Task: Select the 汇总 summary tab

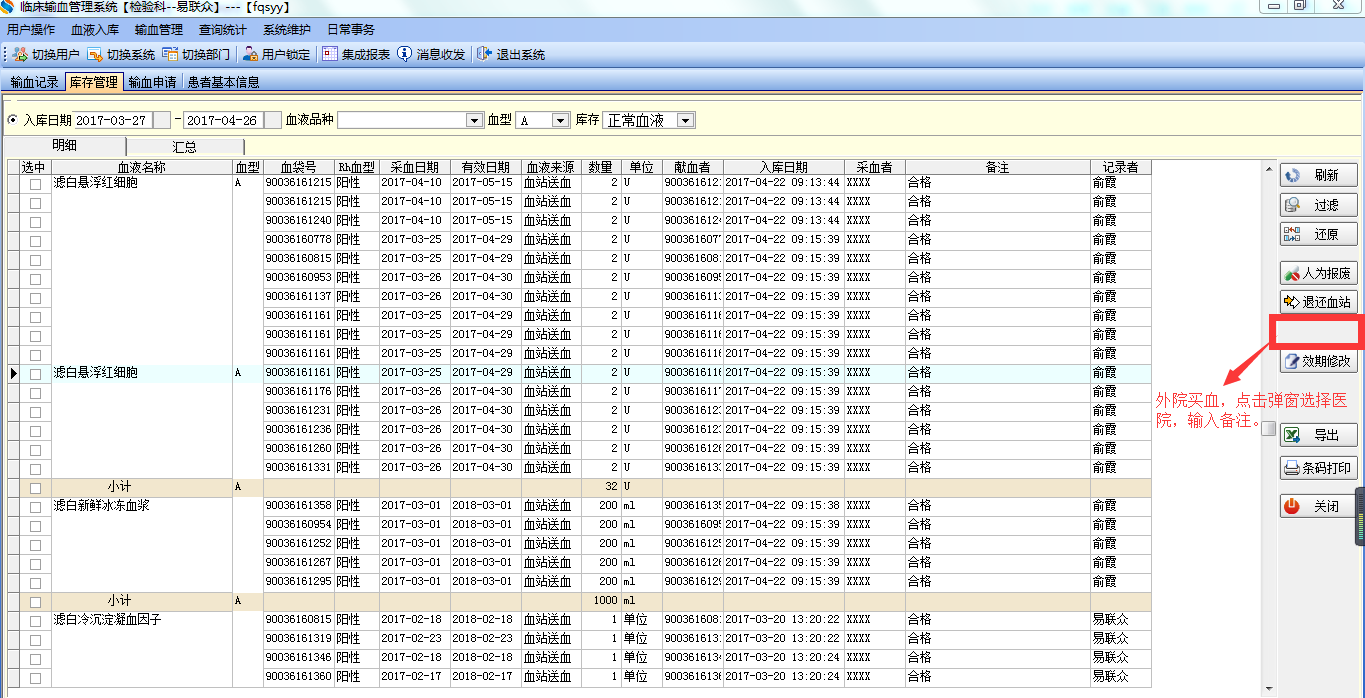Action: 185,146
